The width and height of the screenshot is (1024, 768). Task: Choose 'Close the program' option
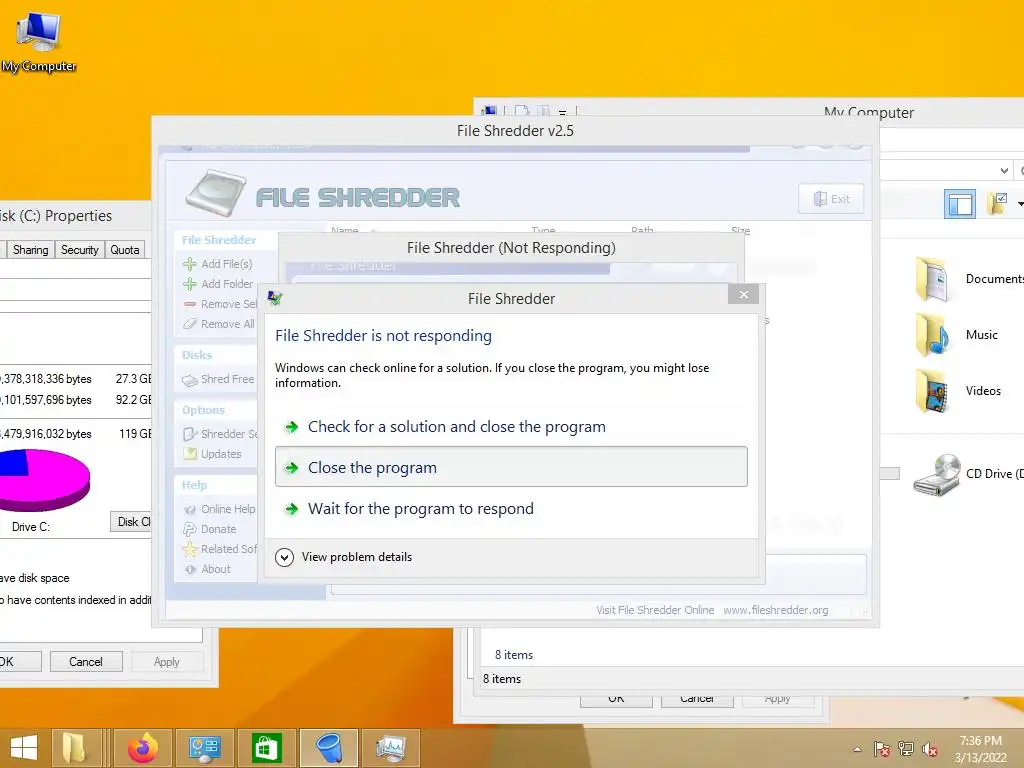point(511,467)
